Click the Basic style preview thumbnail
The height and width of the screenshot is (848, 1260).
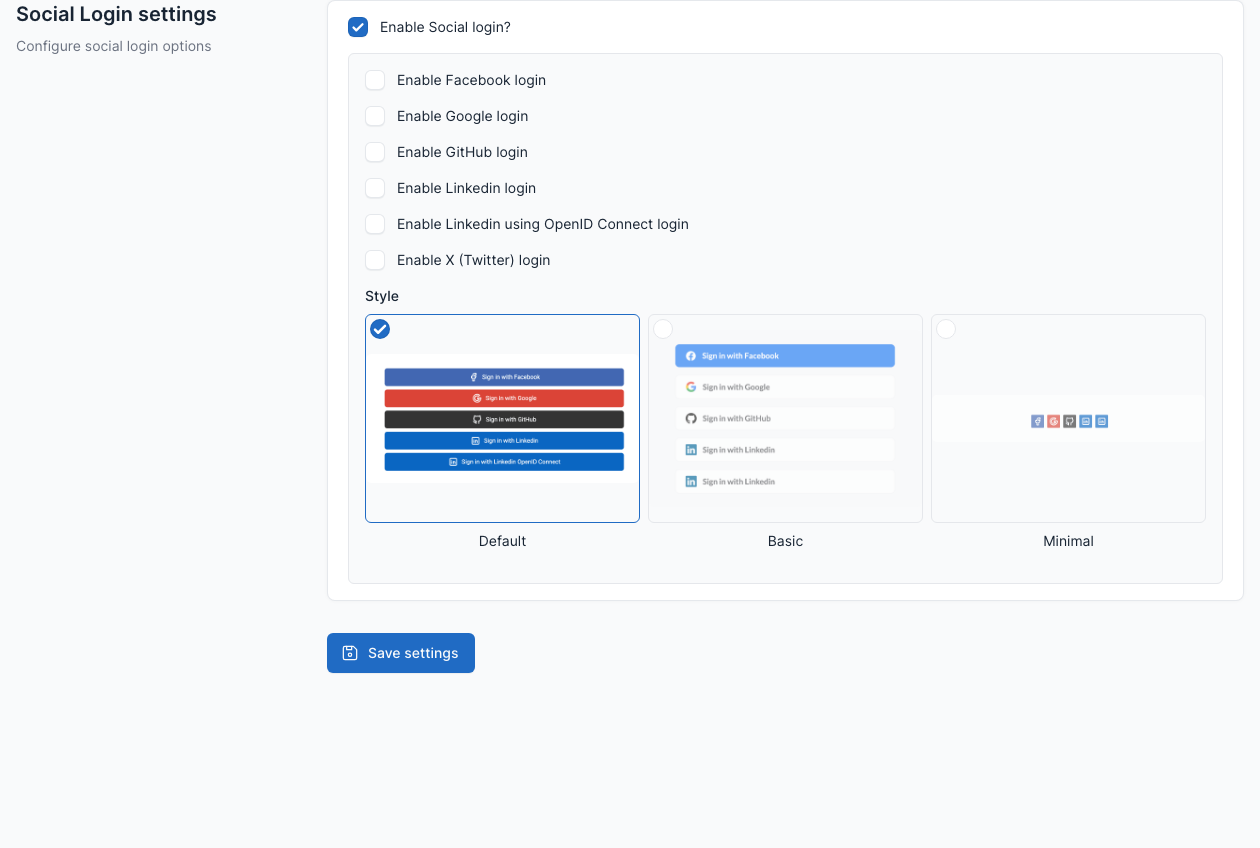point(785,418)
